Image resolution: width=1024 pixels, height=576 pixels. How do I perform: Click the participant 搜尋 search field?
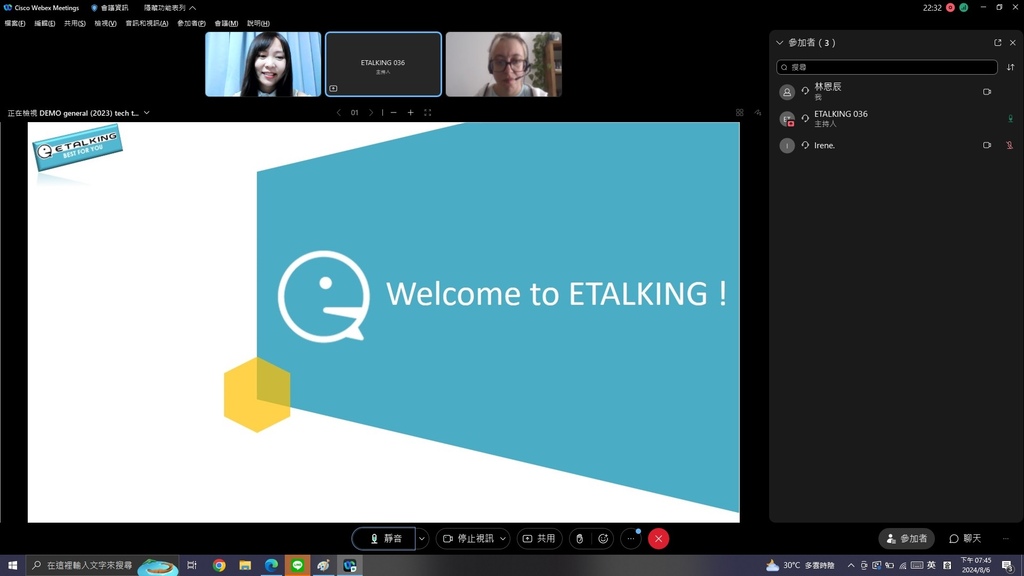887,67
